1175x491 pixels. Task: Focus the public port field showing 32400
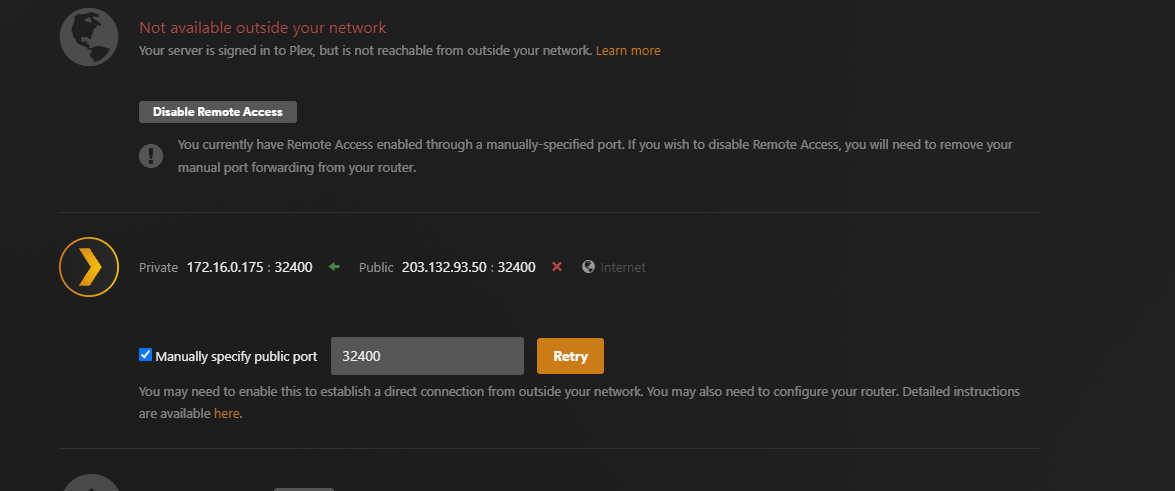(x=427, y=356)
